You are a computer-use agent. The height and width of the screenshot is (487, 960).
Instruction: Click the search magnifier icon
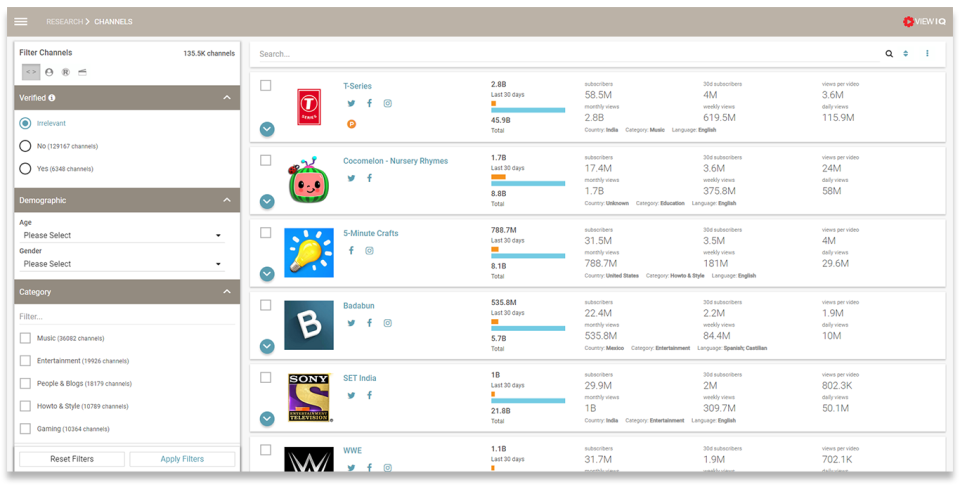[889, 54]
